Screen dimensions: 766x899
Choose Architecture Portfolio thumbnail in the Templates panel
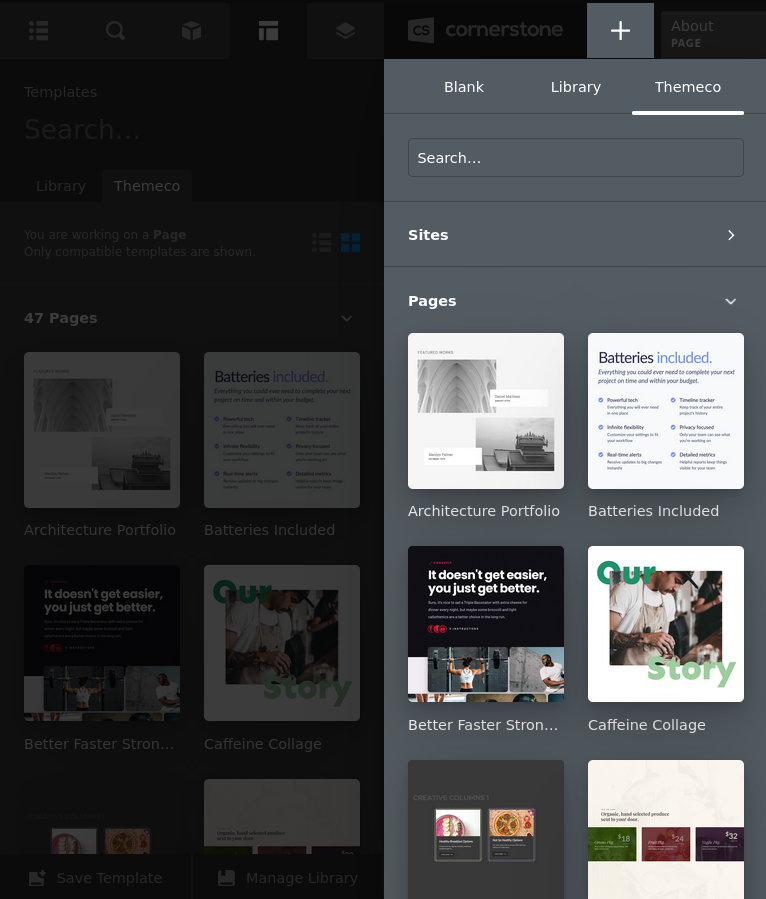102,430
